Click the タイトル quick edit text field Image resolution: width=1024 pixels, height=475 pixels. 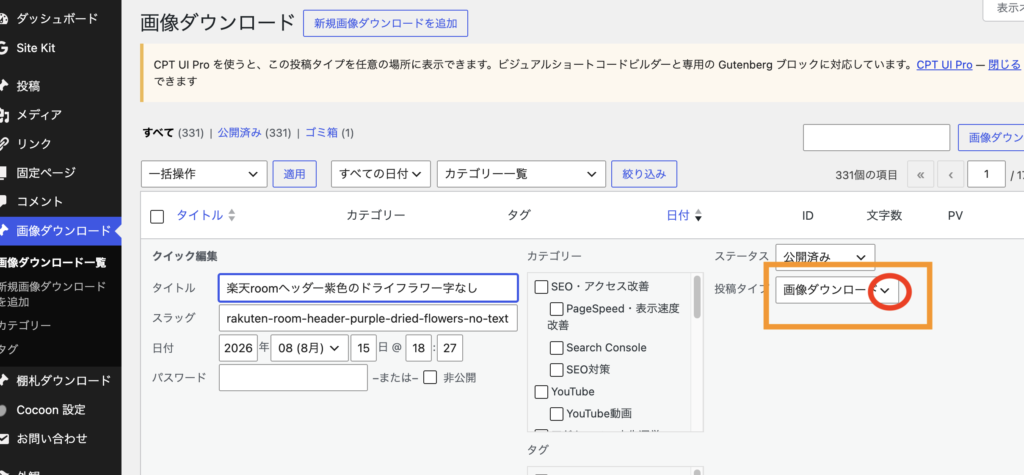(368, 287)
